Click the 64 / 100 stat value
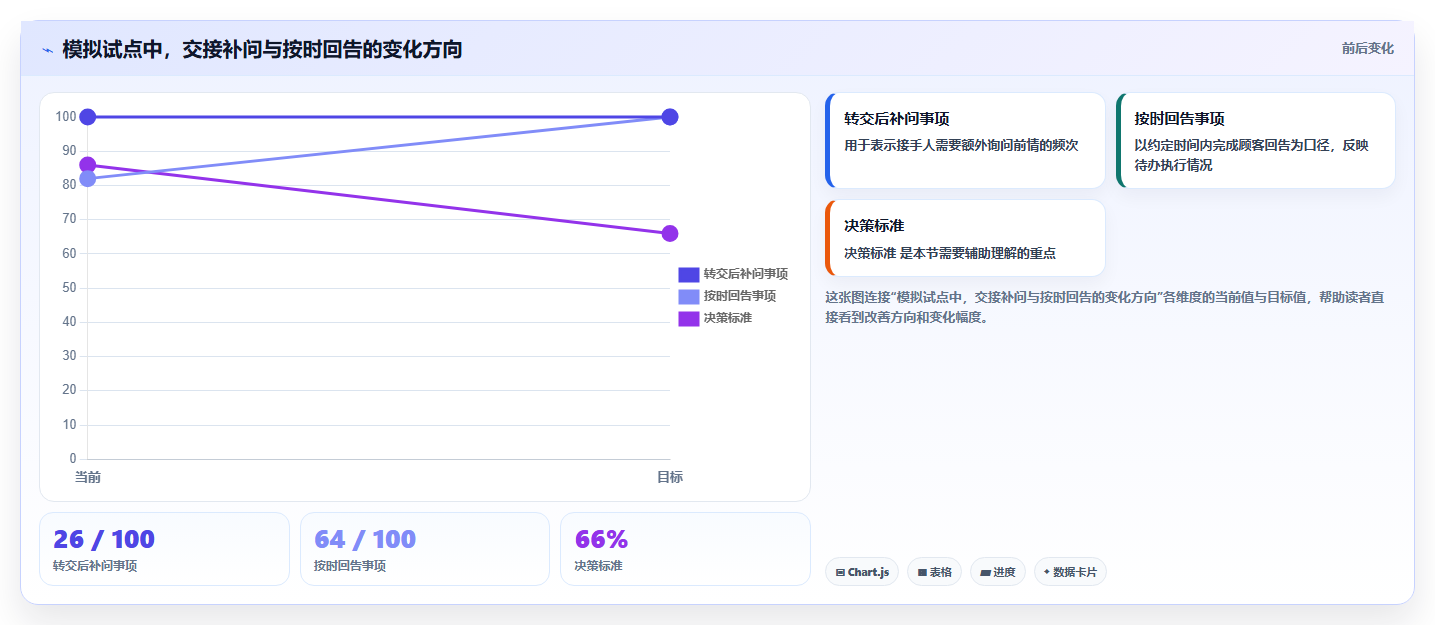Screen dimensions: 1435x625 [x=365, y=539]
